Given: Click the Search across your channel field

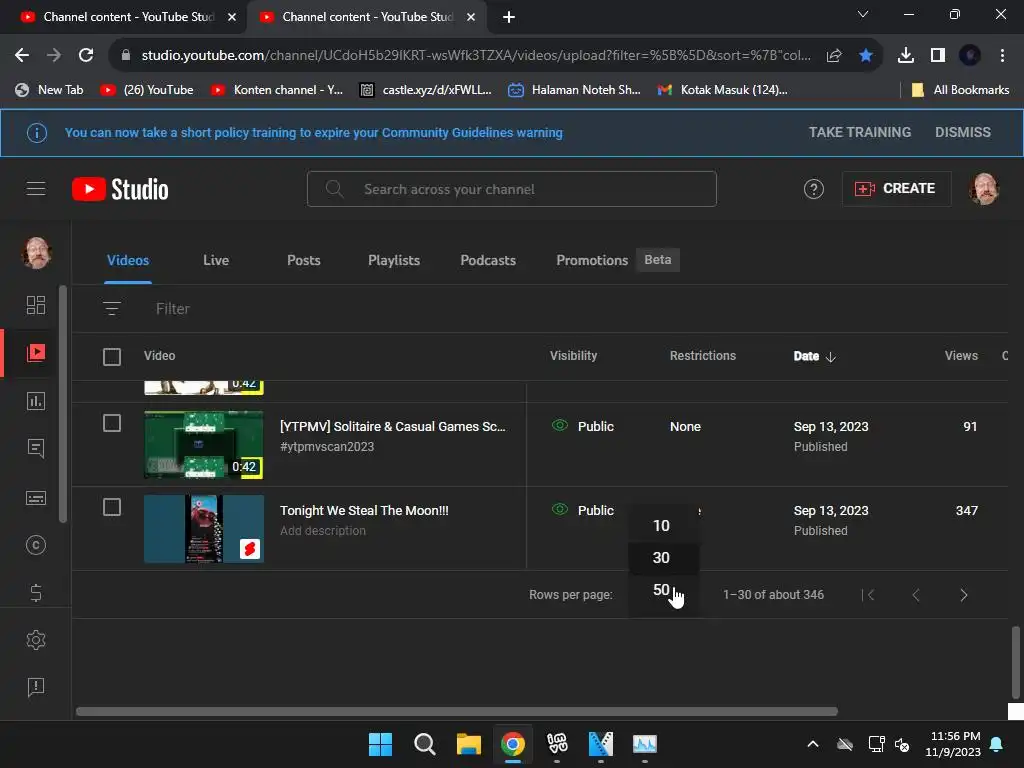Looking at the screenshot, I should [x=511, y=189].
